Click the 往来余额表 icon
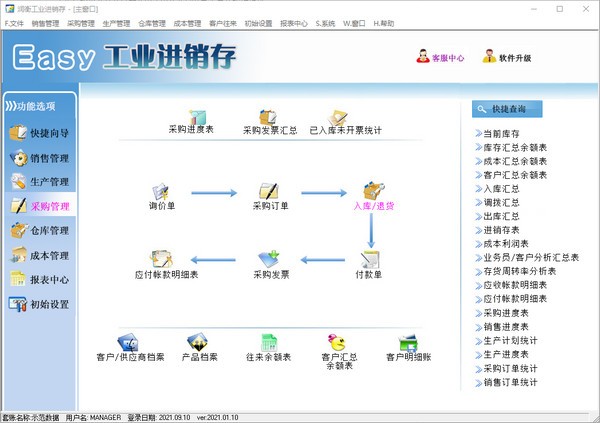 (x=268, y=343)
